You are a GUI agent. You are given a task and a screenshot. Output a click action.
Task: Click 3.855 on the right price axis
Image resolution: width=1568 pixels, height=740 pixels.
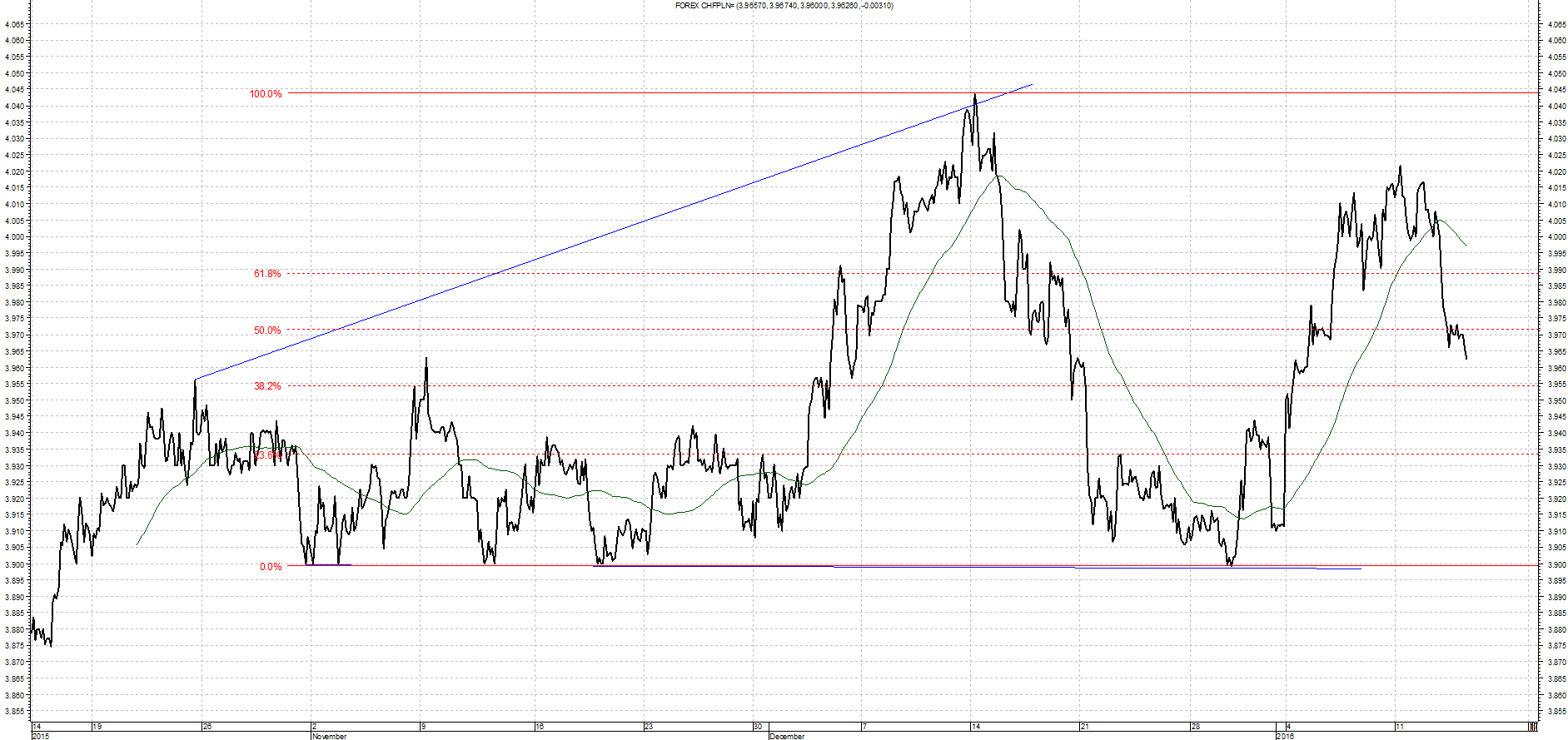(x=1556, y=713)
